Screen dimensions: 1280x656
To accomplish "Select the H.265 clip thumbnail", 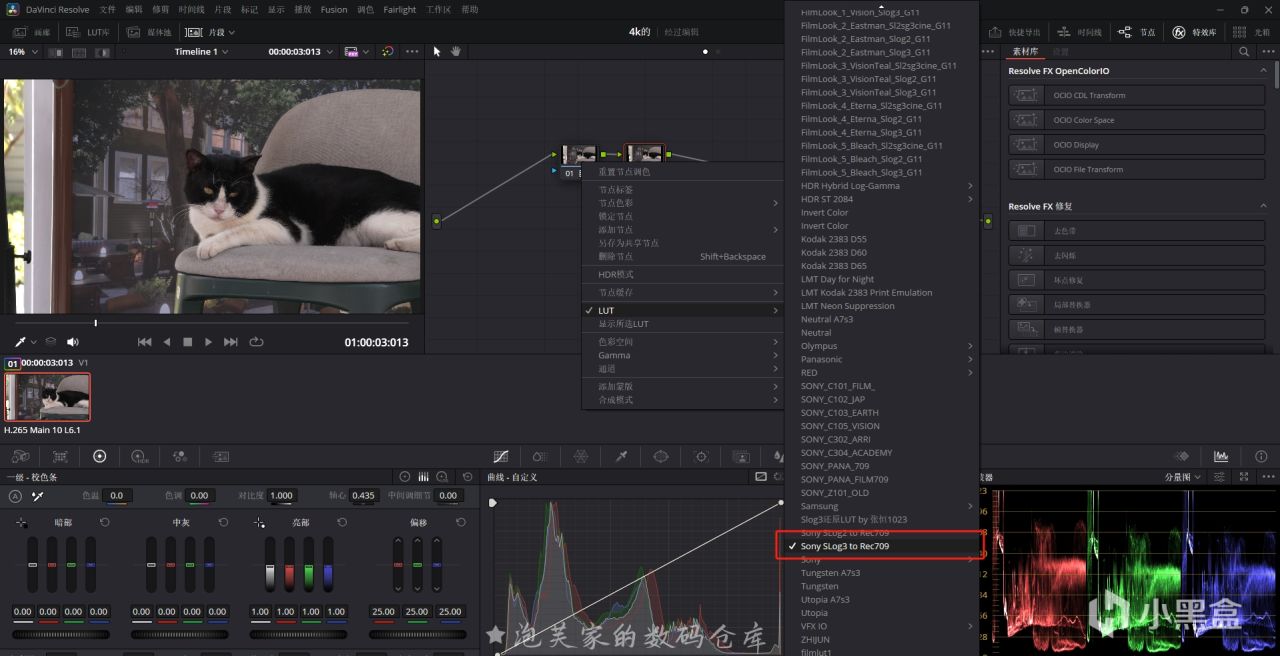I will tap(47, 397).
